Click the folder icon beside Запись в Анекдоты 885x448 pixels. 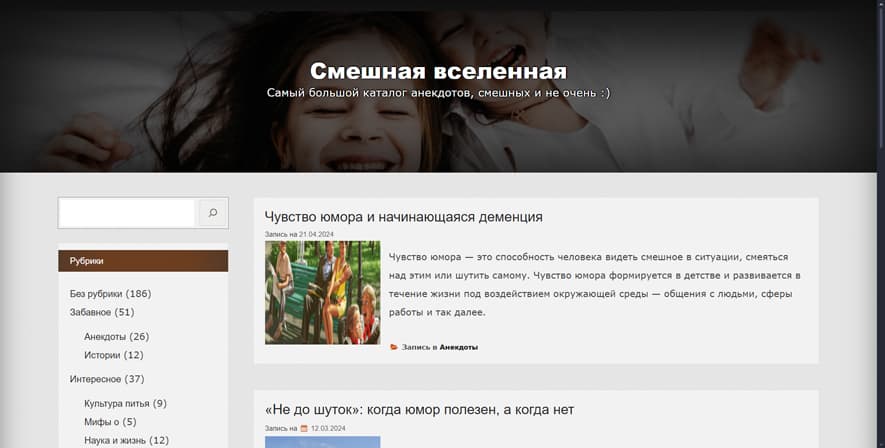394,347
